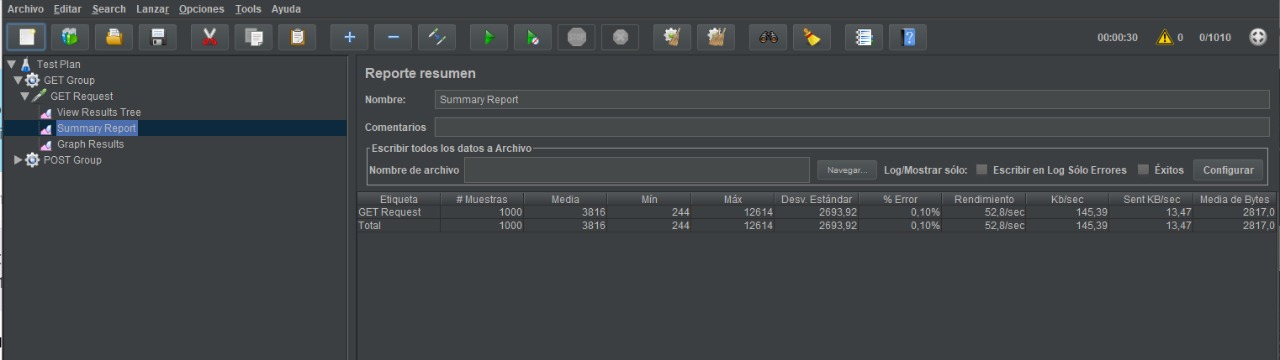Open the Lanzar menu
The width and height of the screenshot is (1280, 360).
pyautogui.click(x=152, y=9)
